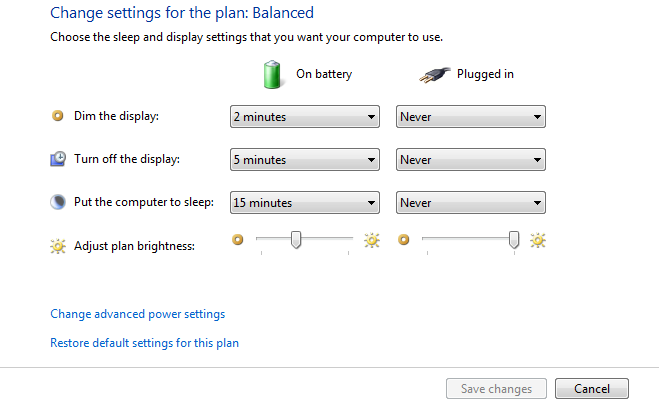
Task: Click the Dim the display icon
Action: (x=57, y=116)
